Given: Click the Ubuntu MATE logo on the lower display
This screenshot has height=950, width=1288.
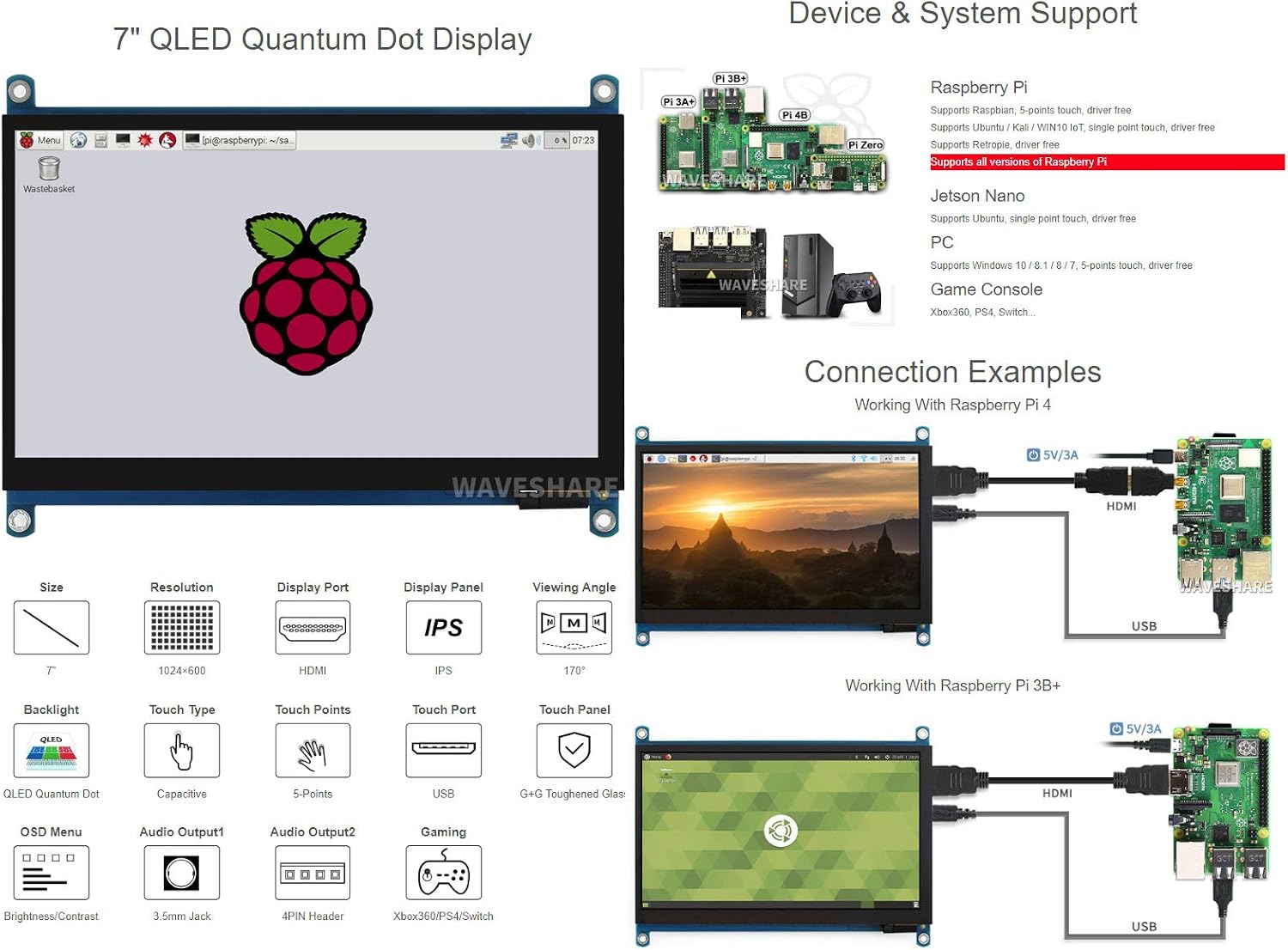Looking at the screenshot, I should tap(781, 831).
